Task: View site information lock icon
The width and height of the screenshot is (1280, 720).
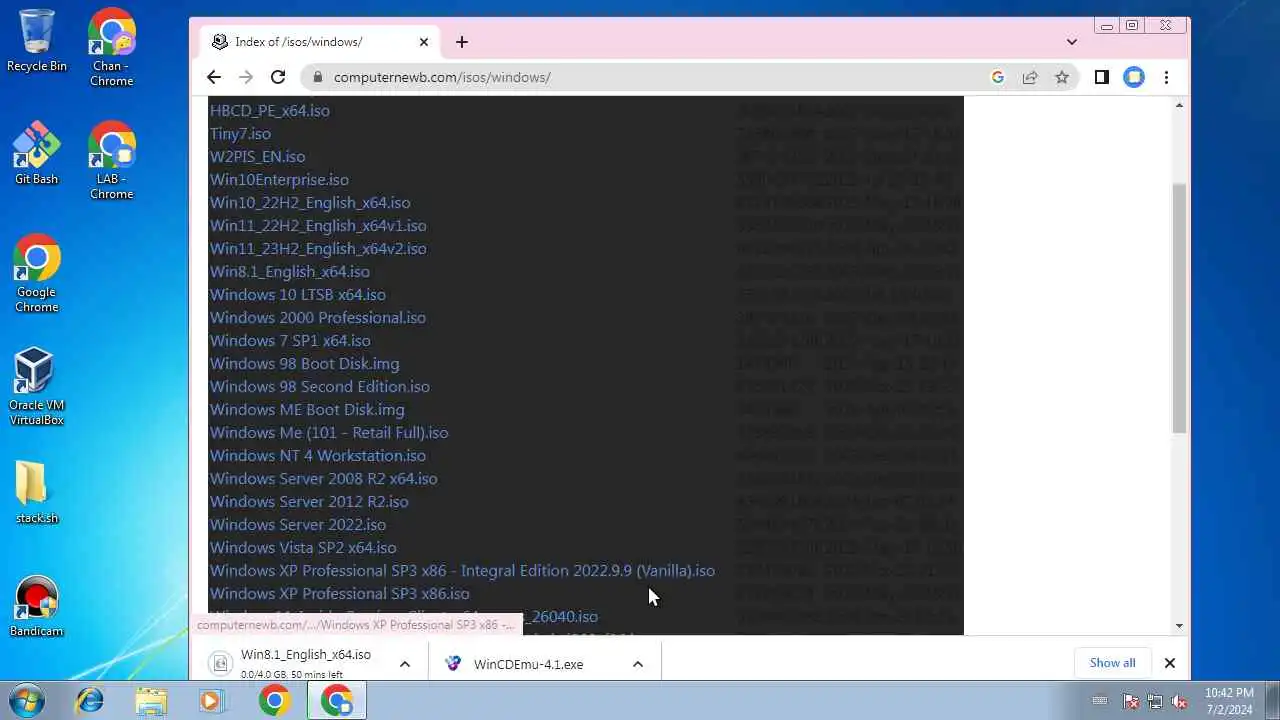Action: pos(317,77)
